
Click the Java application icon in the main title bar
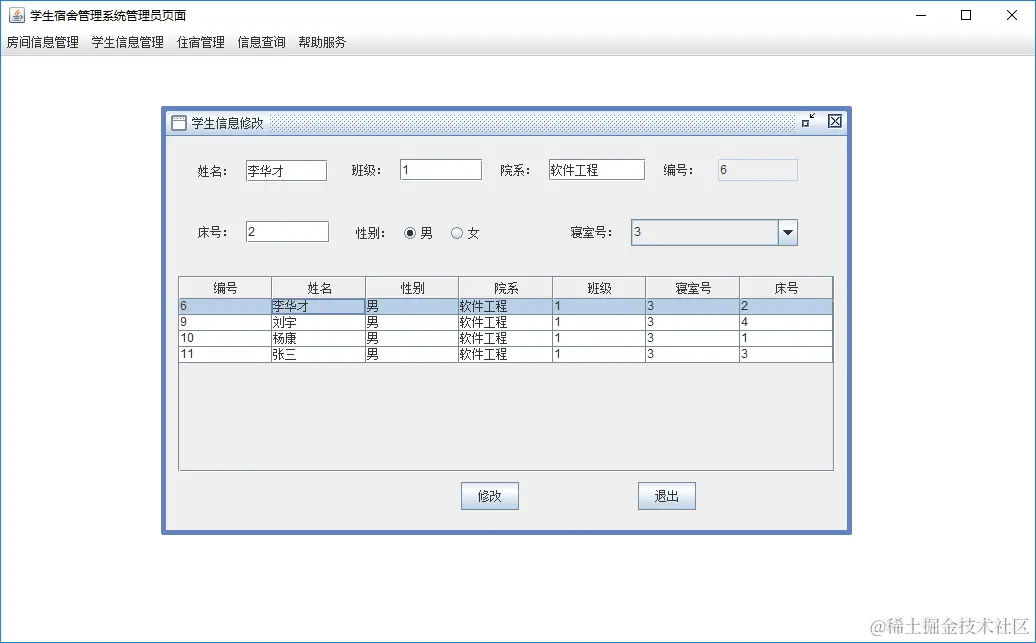pyautogui.click(x=14, y=14)
